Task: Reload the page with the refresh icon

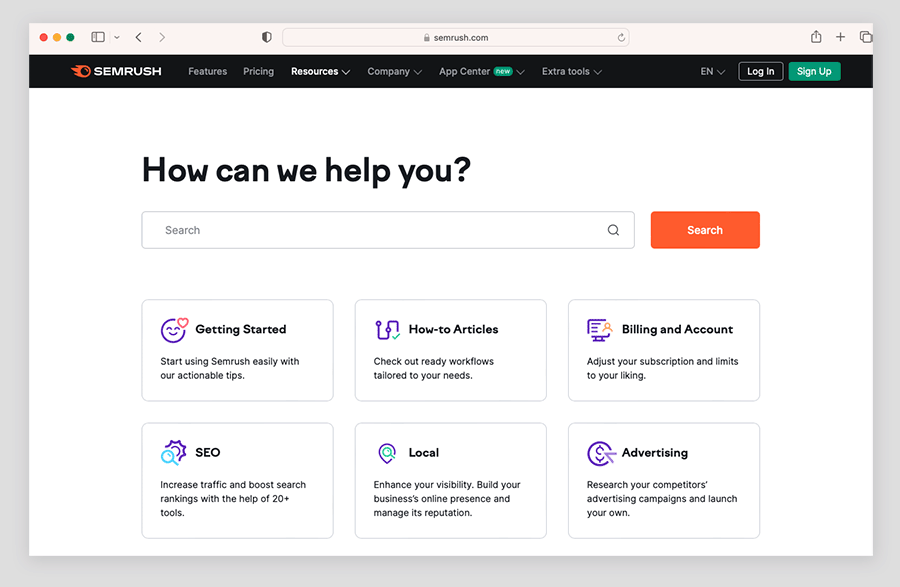Action: pos(621,38)
